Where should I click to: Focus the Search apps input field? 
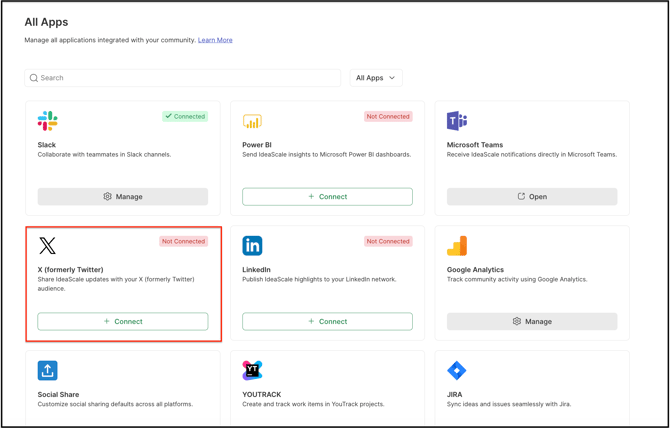point(185,78)
